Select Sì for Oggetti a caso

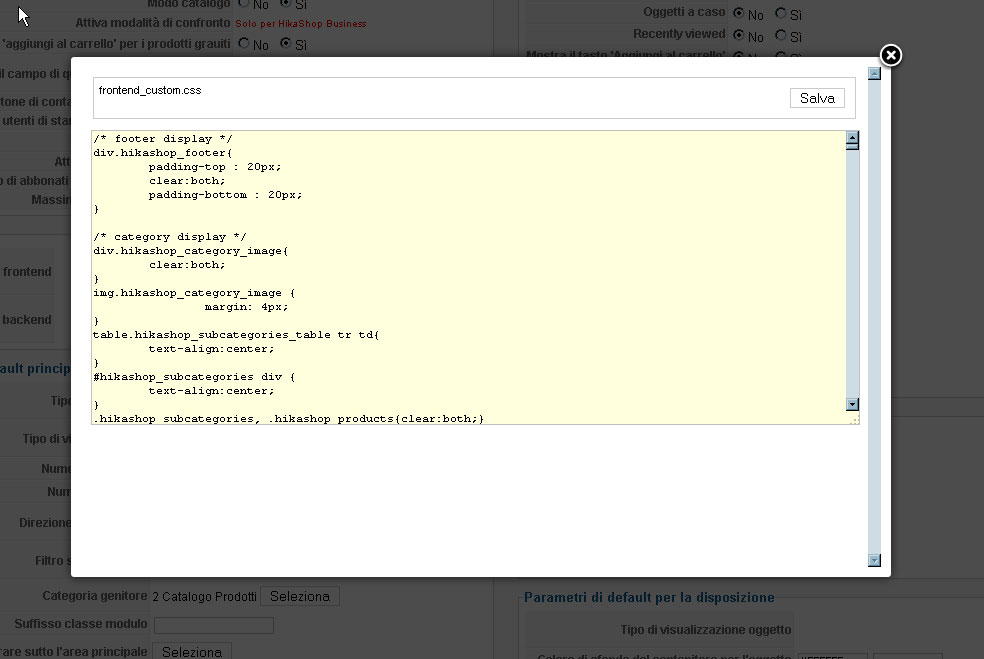[x=781, y=13]
